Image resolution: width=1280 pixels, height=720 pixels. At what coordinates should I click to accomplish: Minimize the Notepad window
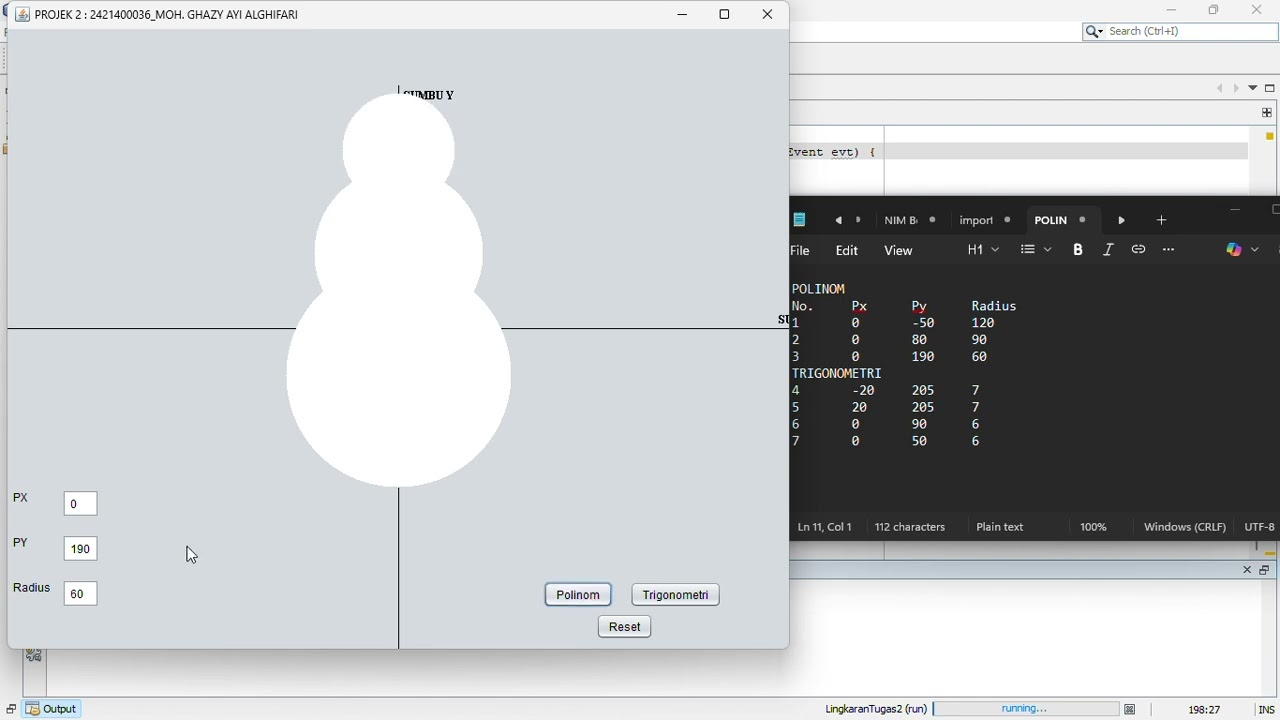[x=1235, y=210]
